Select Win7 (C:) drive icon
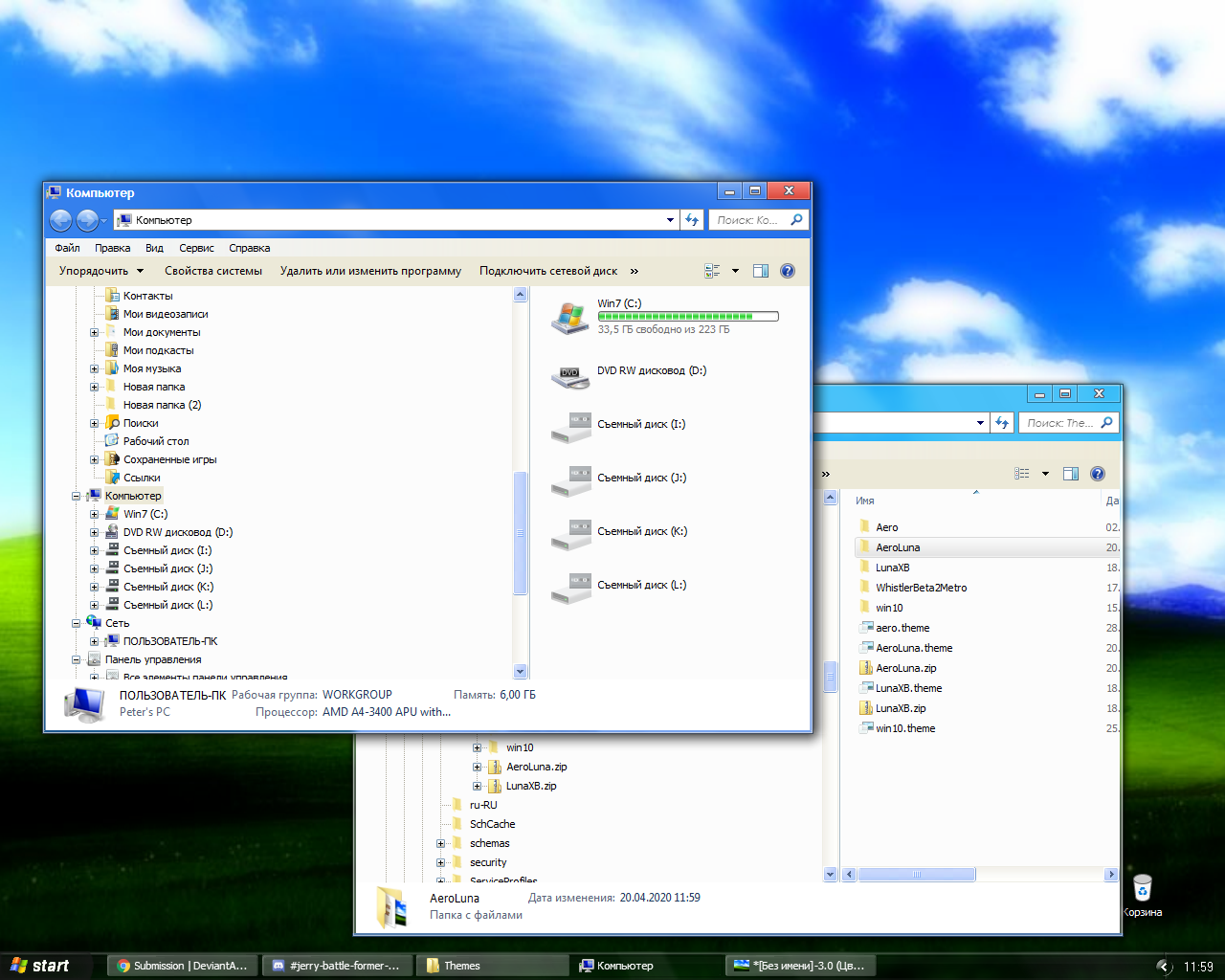1225x980 pixels. (x=570, y=317)
